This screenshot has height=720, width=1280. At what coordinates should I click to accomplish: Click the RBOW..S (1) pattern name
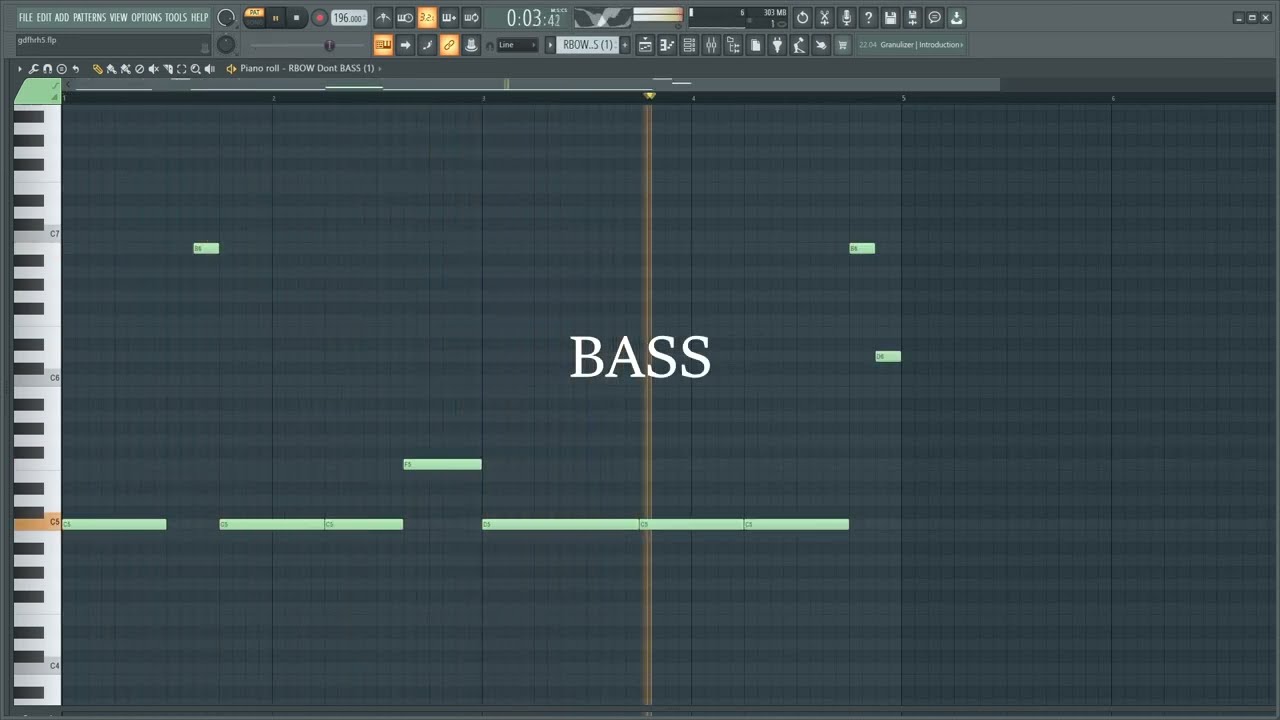point(588,45)
